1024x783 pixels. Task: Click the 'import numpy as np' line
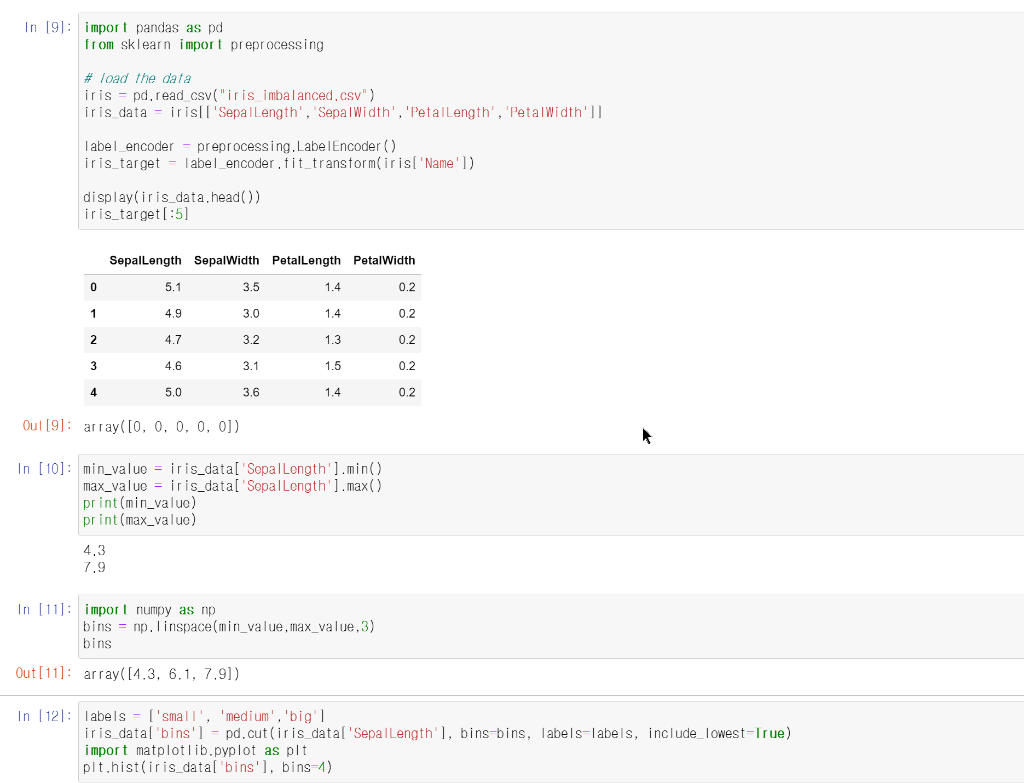tap(150, 610)
